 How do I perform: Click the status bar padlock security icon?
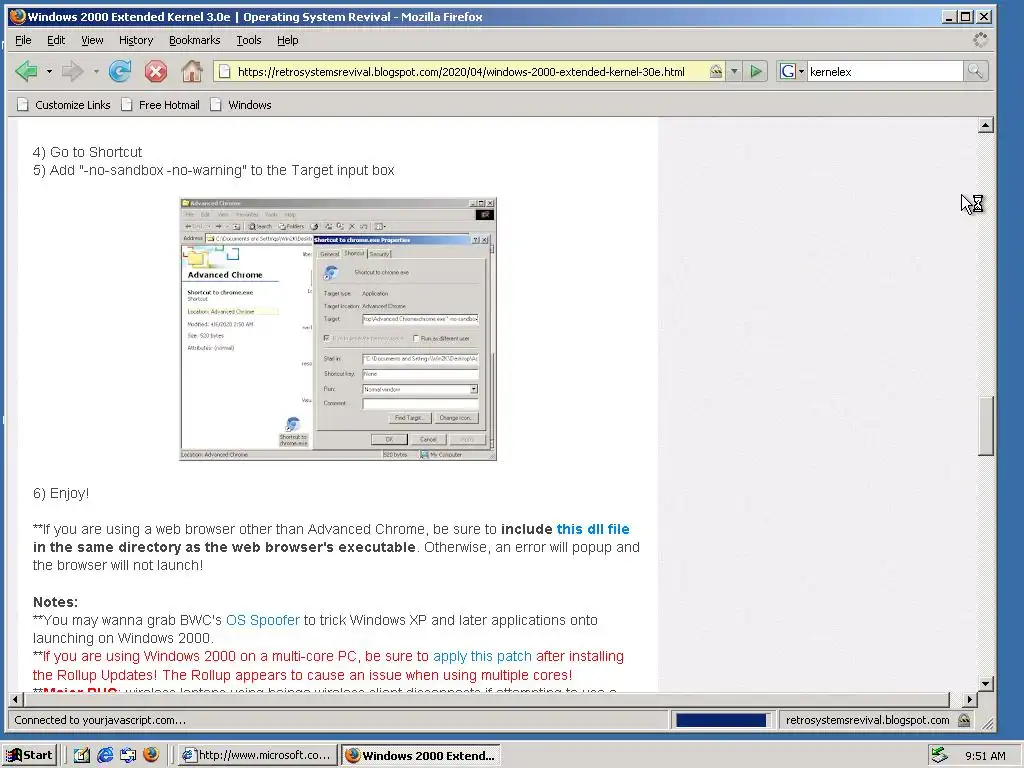(x=964, y=720)
